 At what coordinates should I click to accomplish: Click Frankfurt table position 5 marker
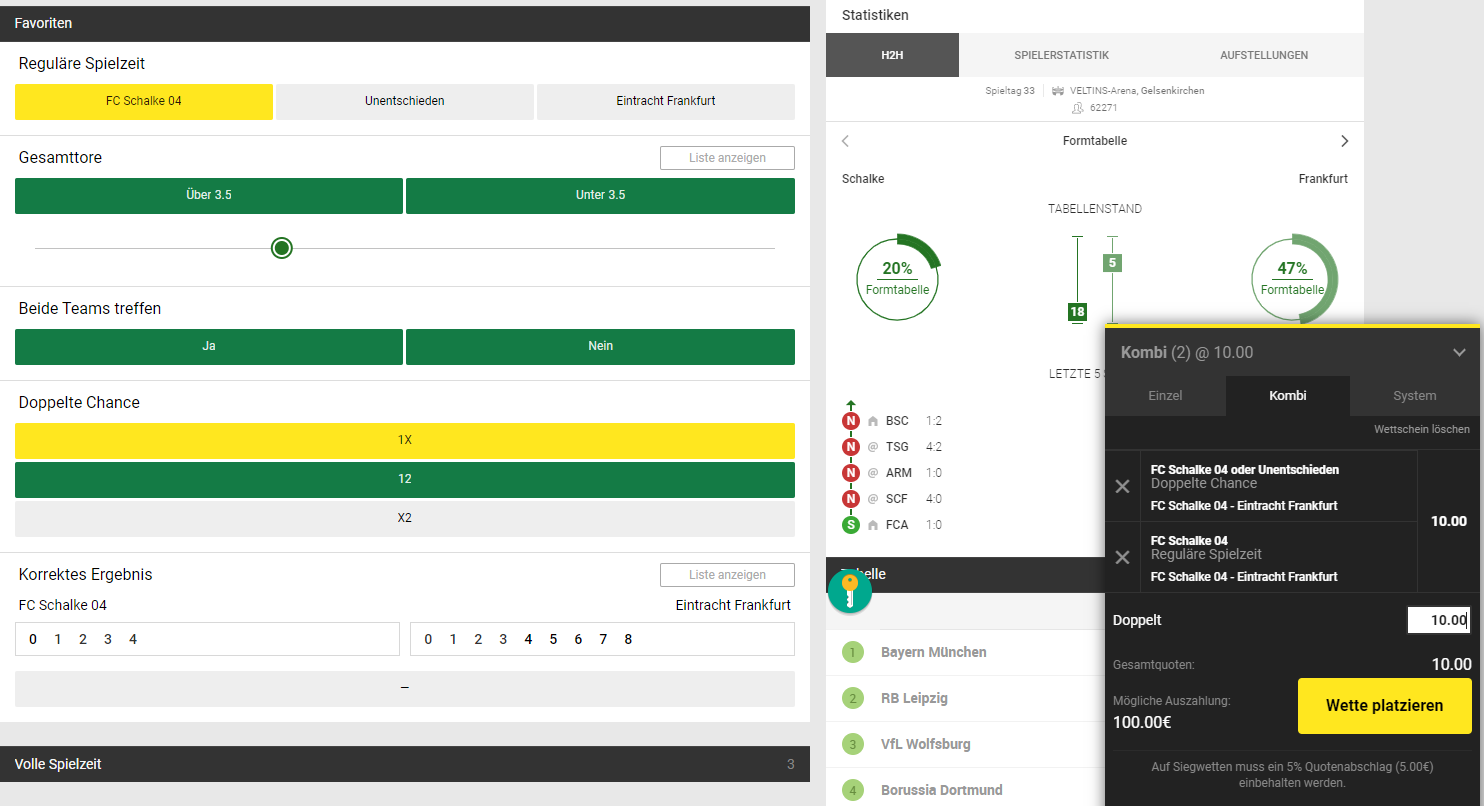click(x=1112, y=263)
